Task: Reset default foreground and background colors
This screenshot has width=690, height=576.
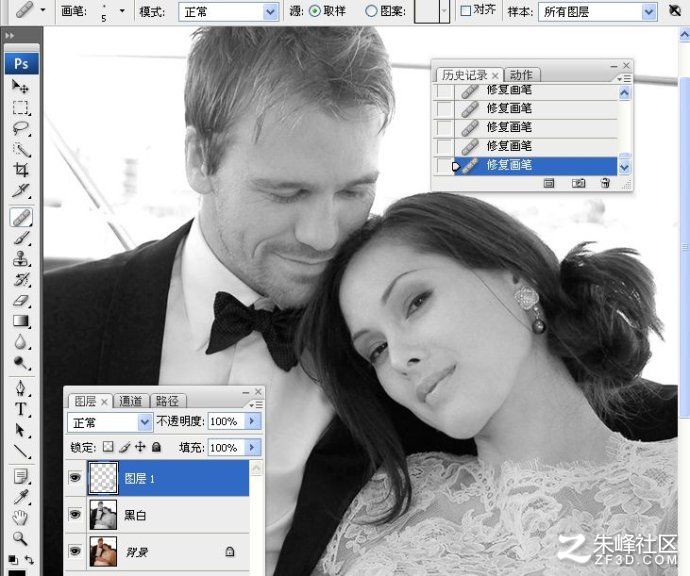Action: pyautogui.click(x=13, y=559)
